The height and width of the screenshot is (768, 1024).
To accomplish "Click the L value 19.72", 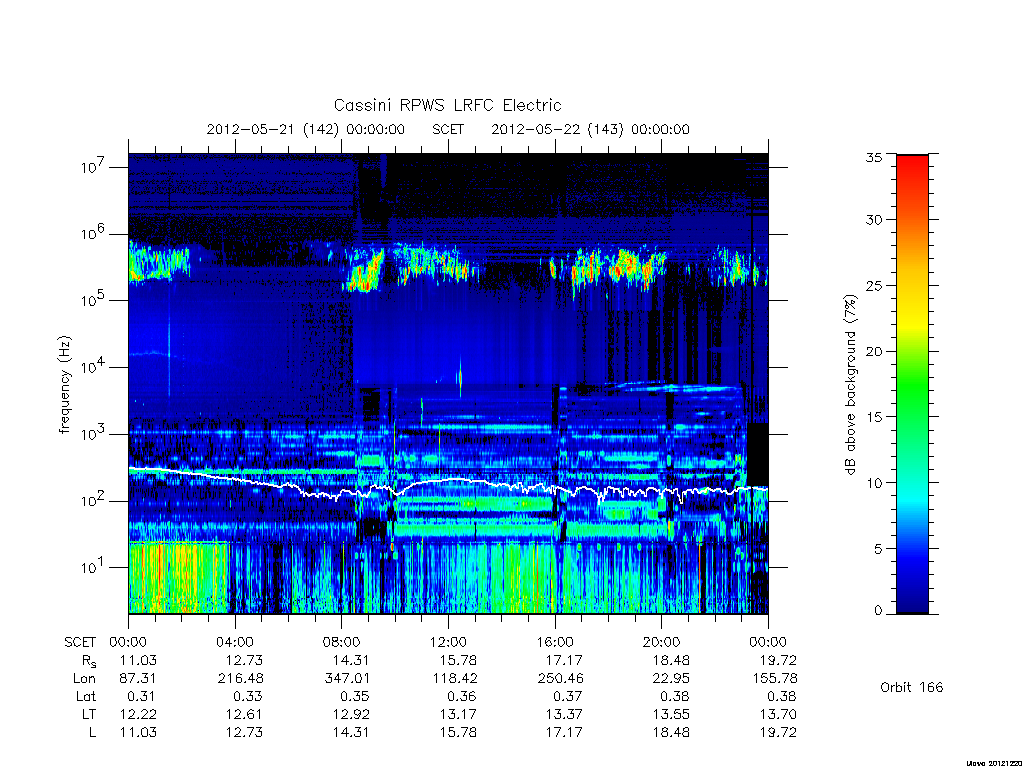I will point(778,732).
